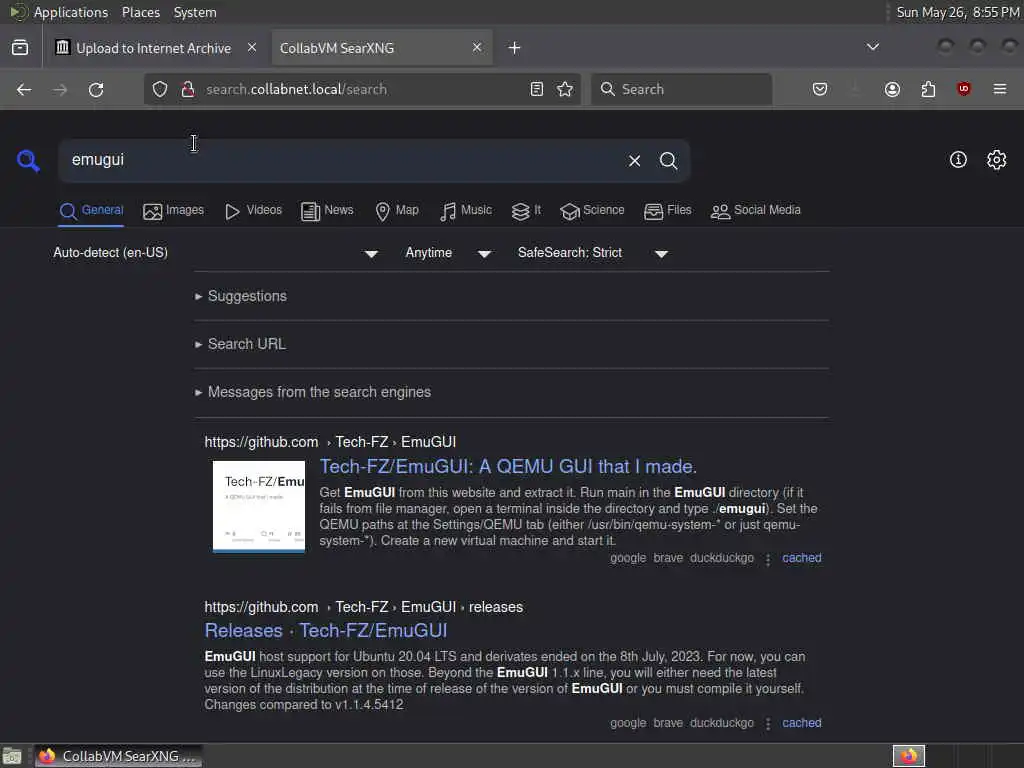Click the clock Sun May 26, 8:55 PM

tap(958, 12)
